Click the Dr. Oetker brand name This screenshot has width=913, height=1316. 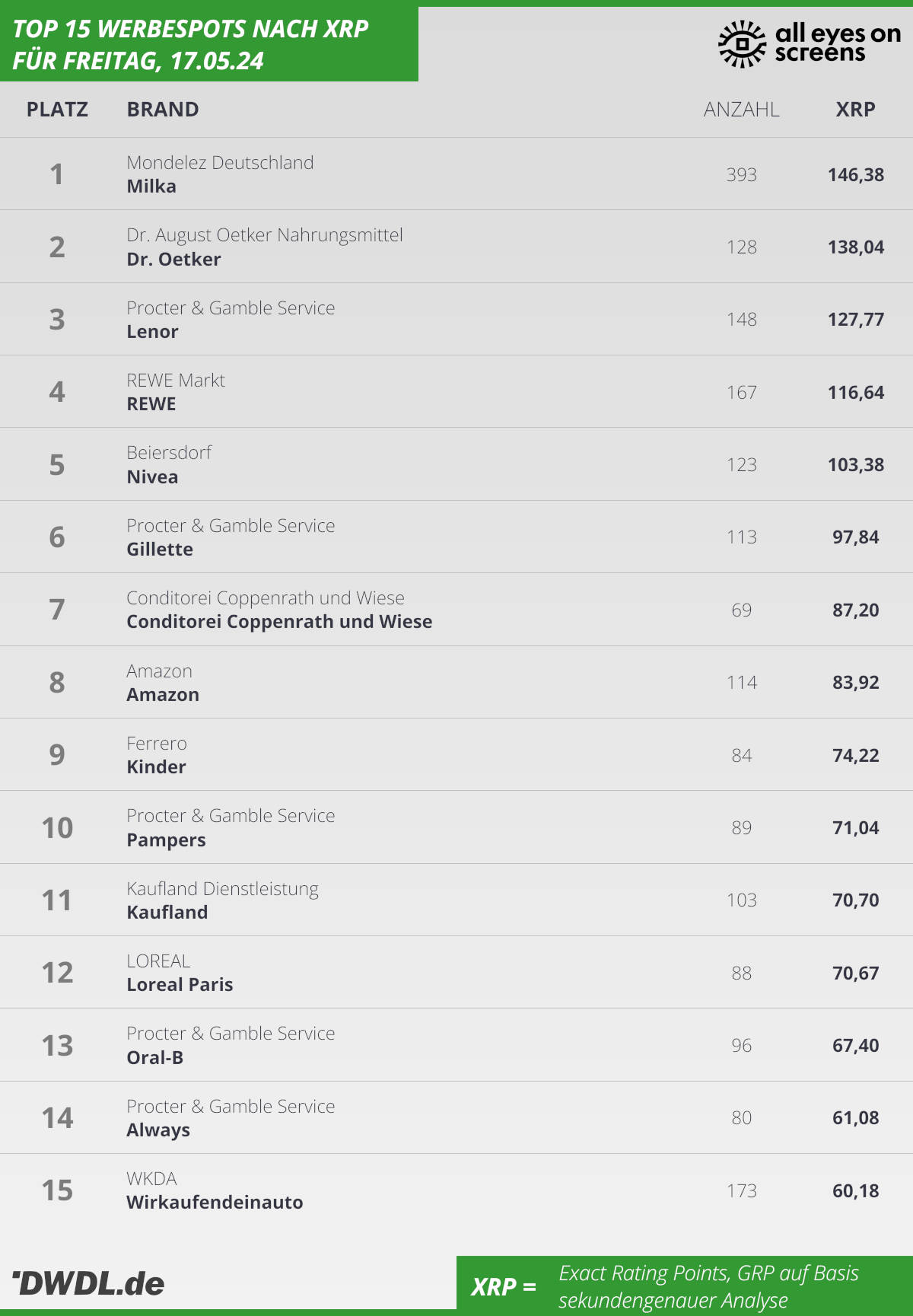point(173,260)
